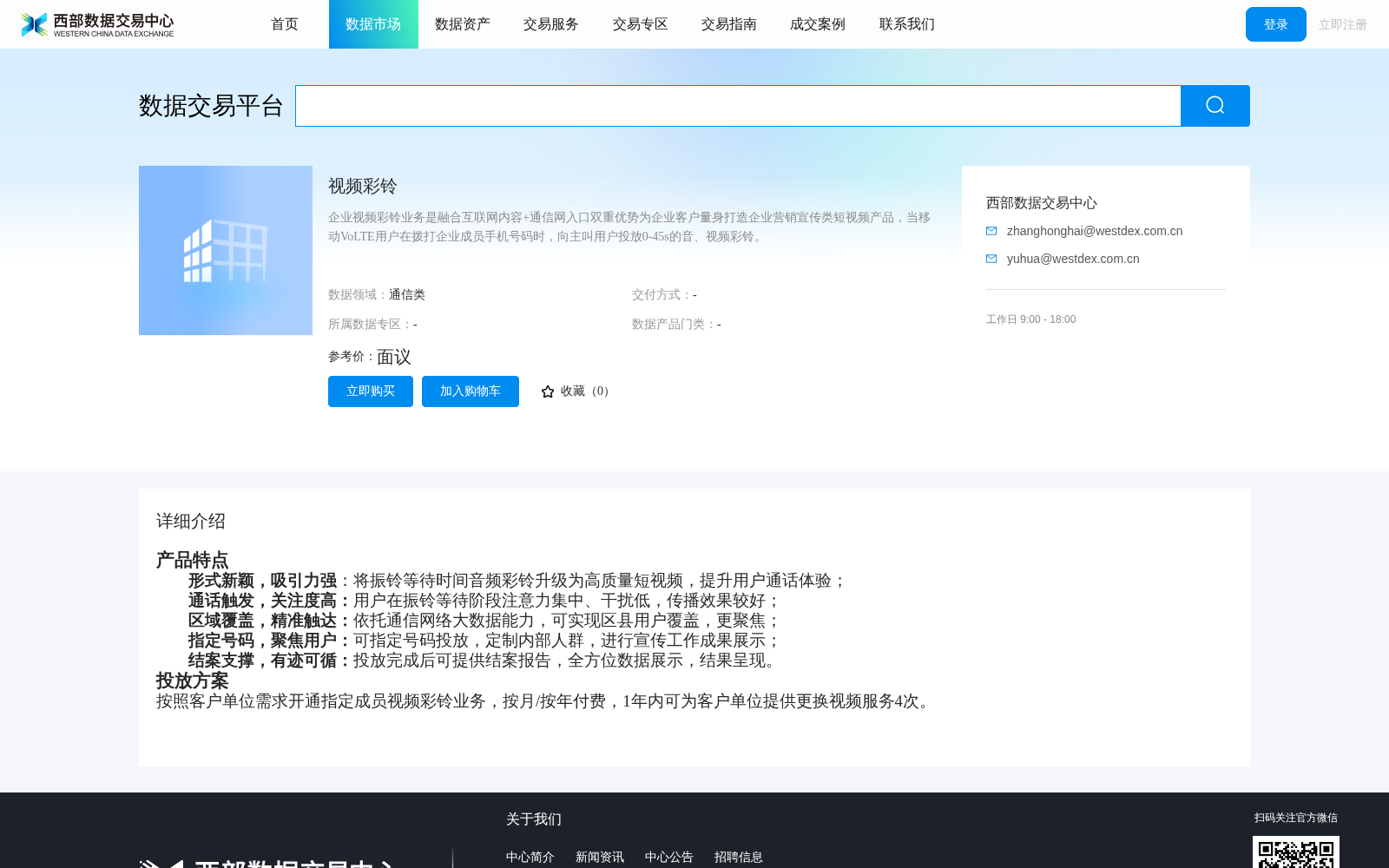Image resolution: width=1389 pixels, height=868 pixels.
Task: Click the envelope icon beside zhanghonghai email
Action: click(x=991, y=231)
